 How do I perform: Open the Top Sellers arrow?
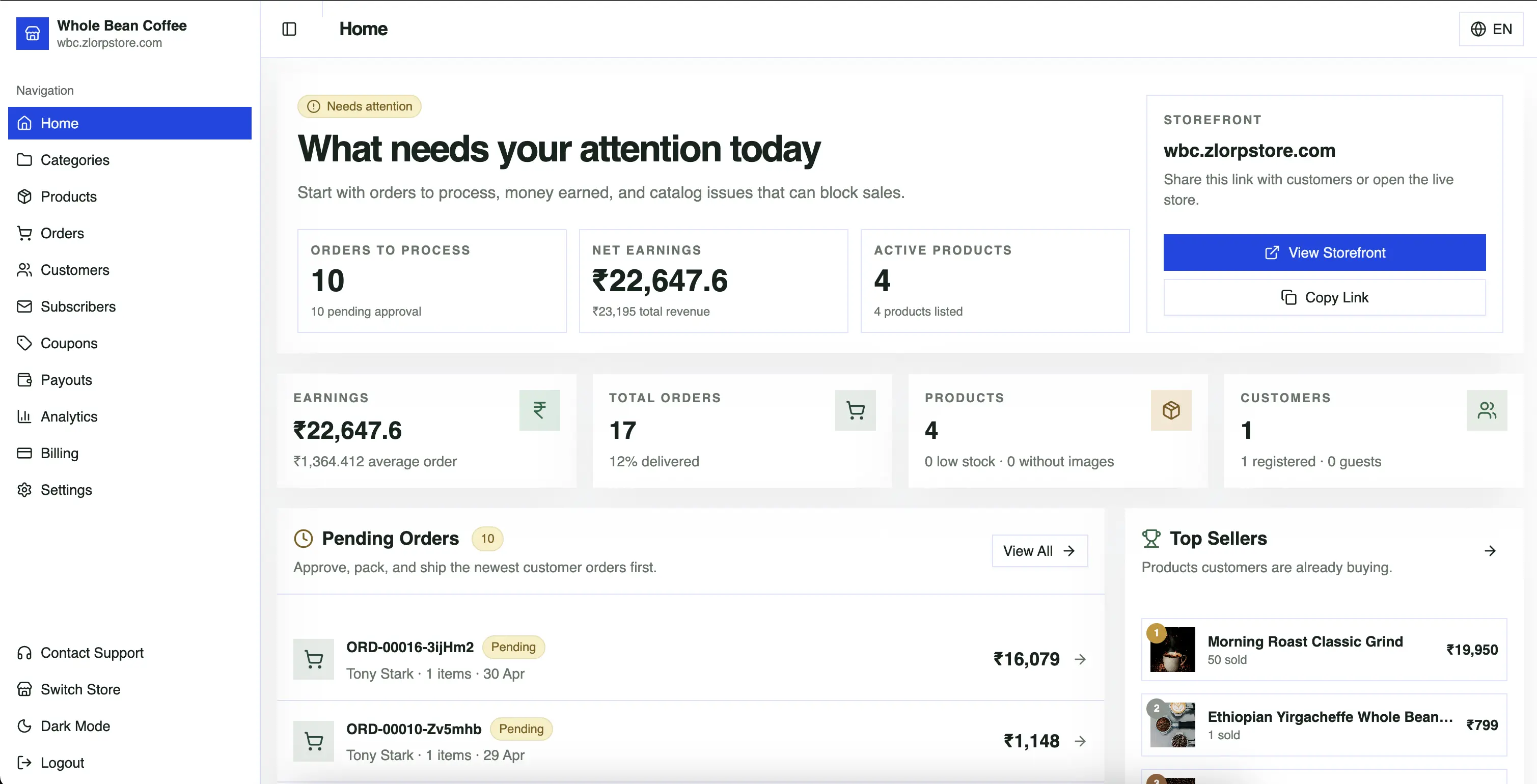click(x=1490, y=551)
